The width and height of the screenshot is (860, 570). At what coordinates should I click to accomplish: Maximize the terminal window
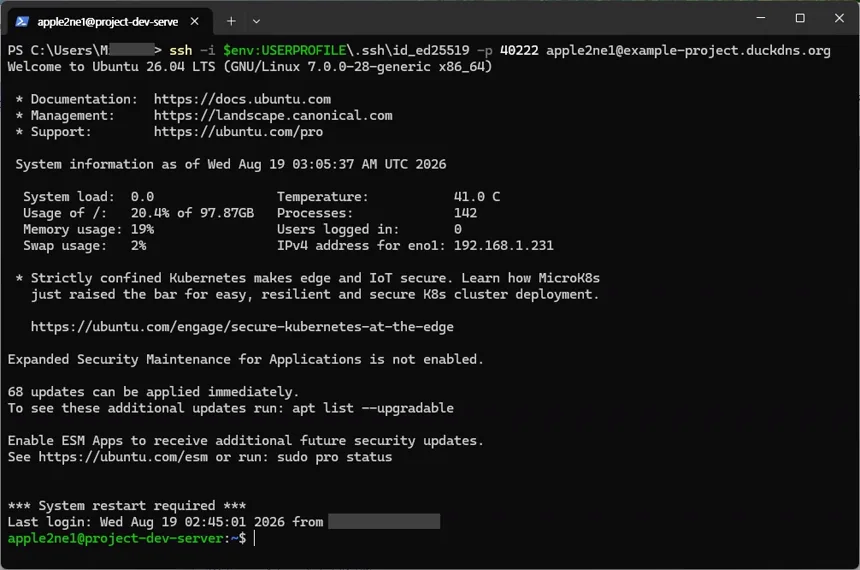(800, 18)
